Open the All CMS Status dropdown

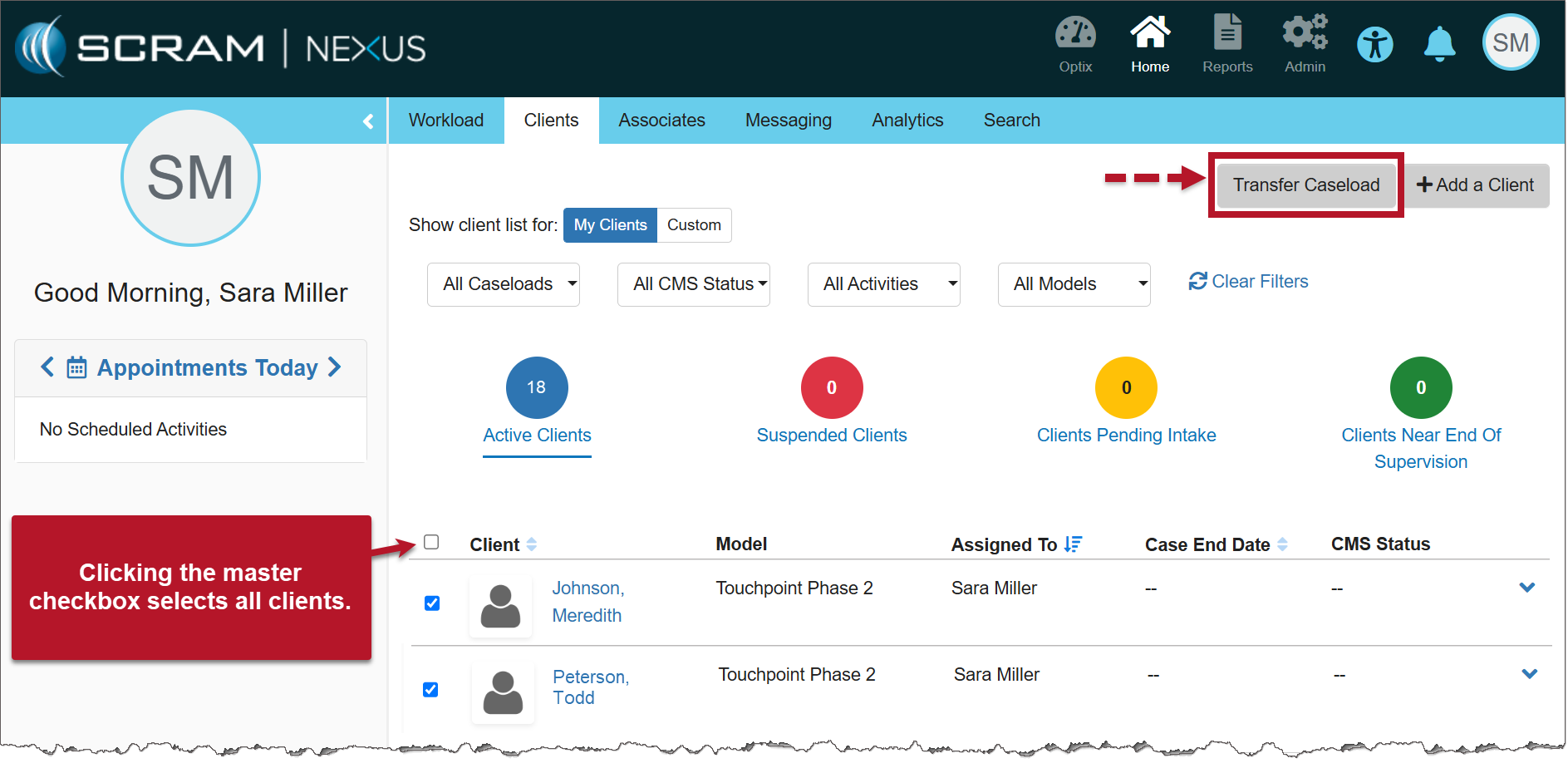693,284
